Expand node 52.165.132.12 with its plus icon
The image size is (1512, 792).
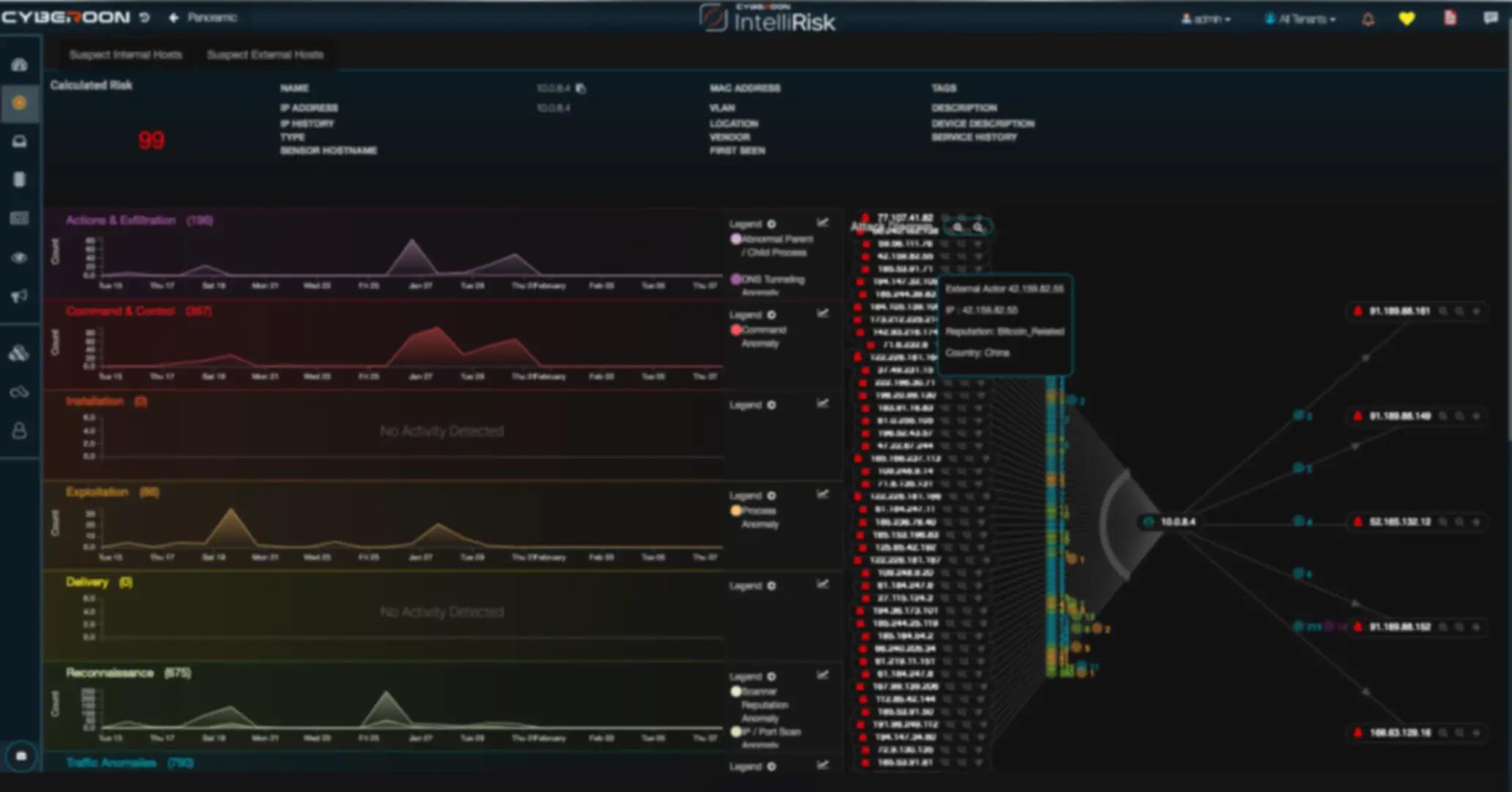pos(1476,522)
